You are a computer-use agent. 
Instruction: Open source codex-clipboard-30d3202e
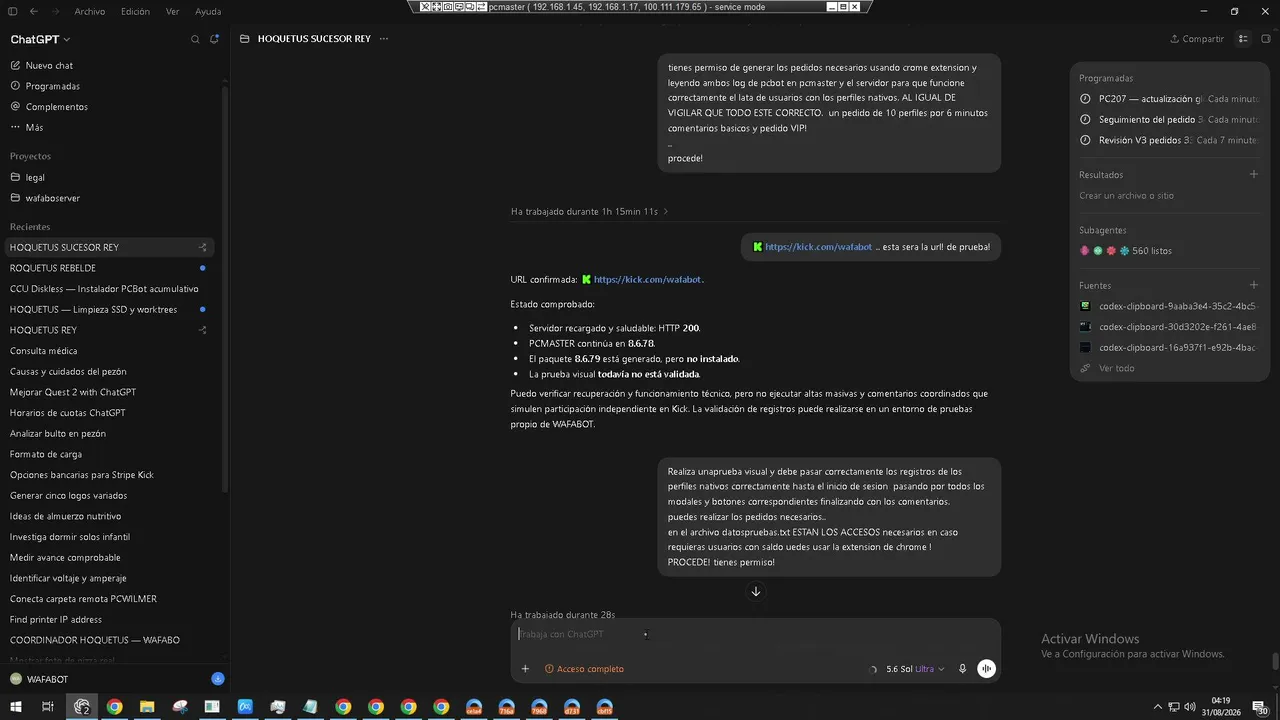[1169, 326]
